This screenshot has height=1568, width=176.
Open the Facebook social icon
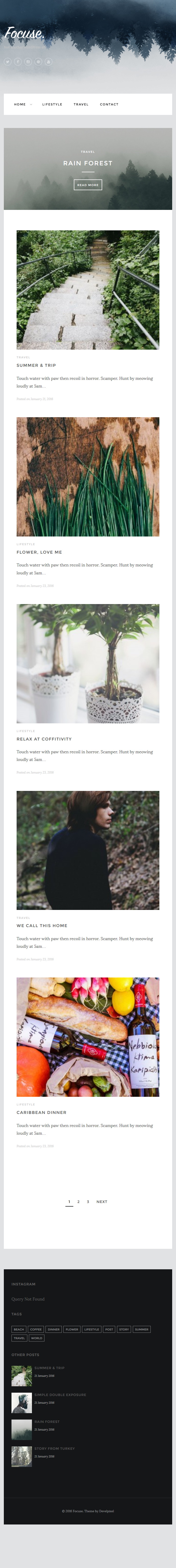18,61
